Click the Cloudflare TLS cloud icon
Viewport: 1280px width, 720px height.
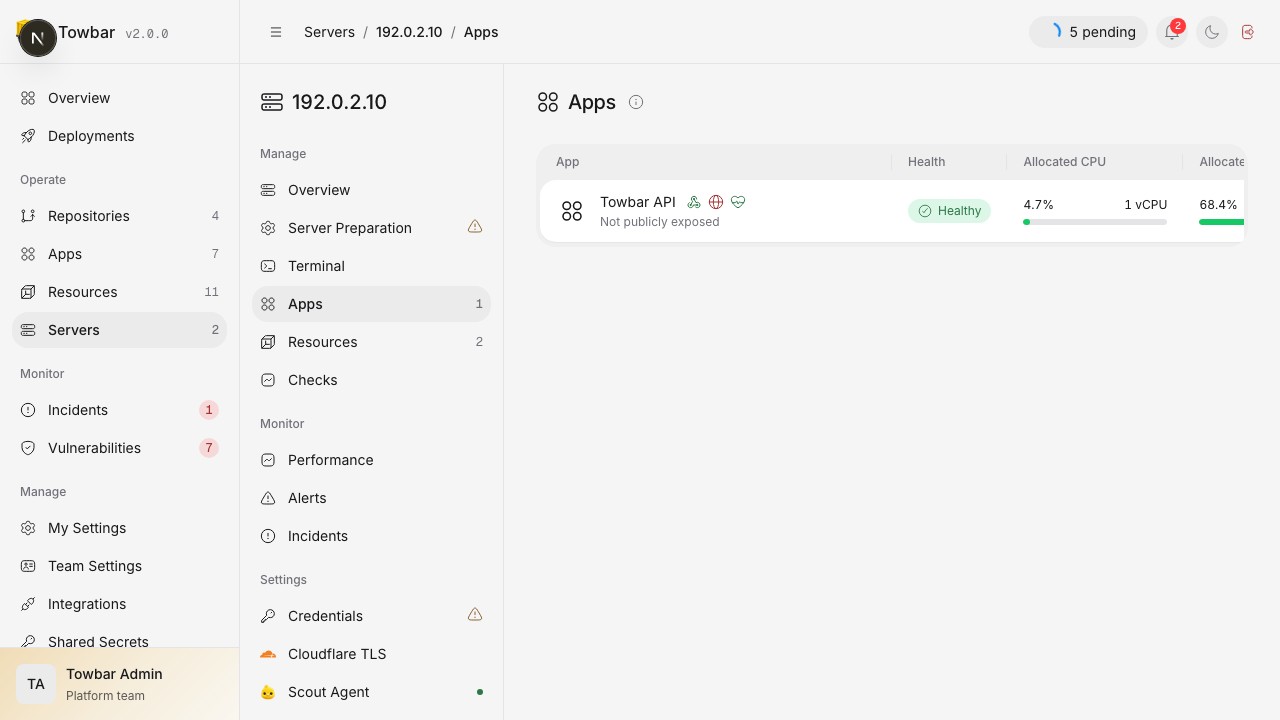[268, 654]
